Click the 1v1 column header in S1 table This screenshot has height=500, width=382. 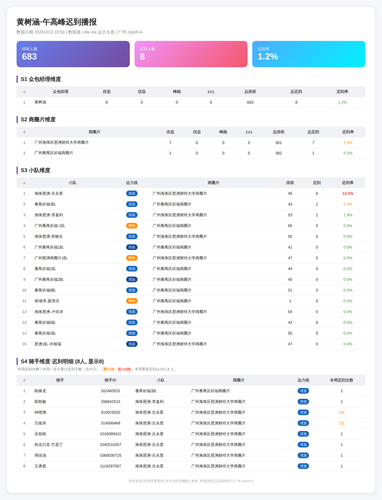coord(211,92)
